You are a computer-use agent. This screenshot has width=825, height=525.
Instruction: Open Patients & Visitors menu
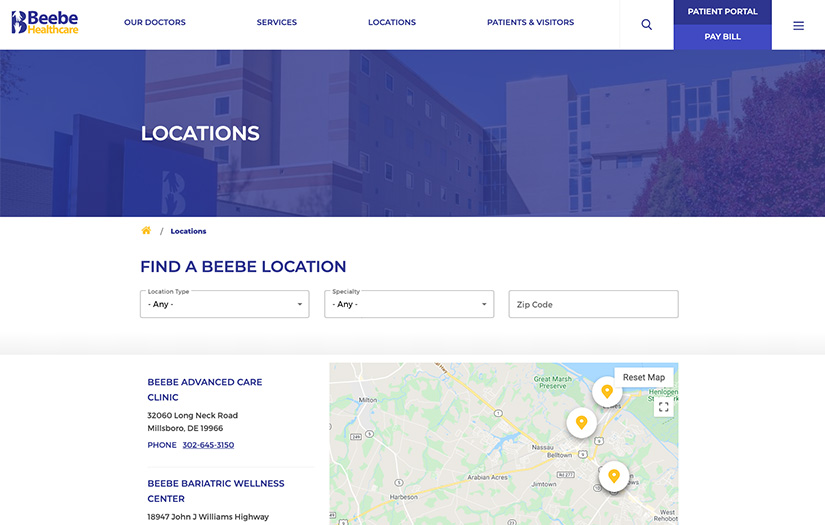[530, 22]
